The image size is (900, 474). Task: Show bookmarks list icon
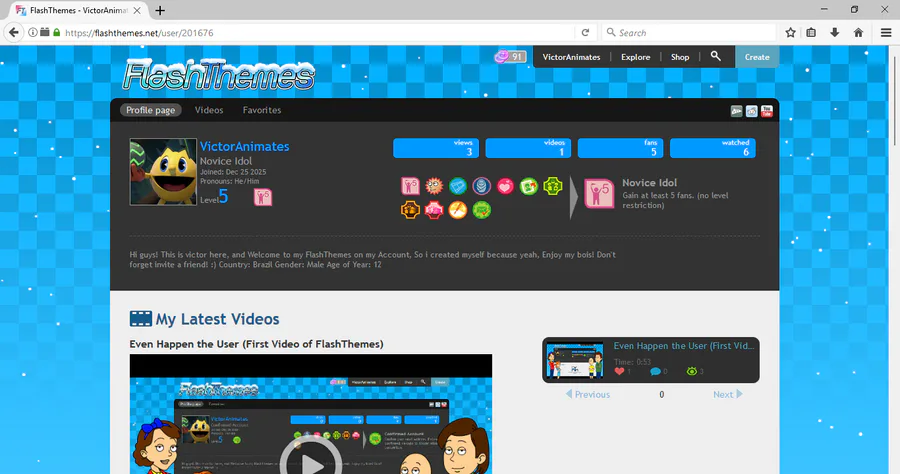click(811, 33)
